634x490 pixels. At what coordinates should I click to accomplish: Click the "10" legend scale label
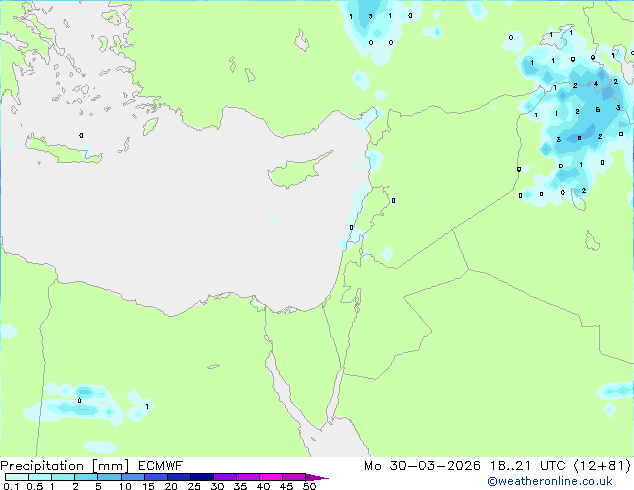125,486
